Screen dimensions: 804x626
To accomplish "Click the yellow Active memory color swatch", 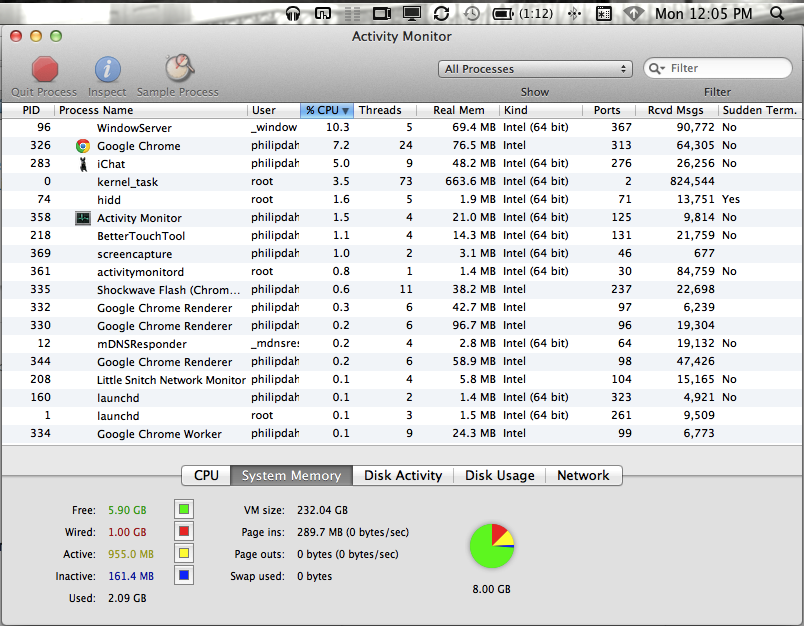I will 184,554.
